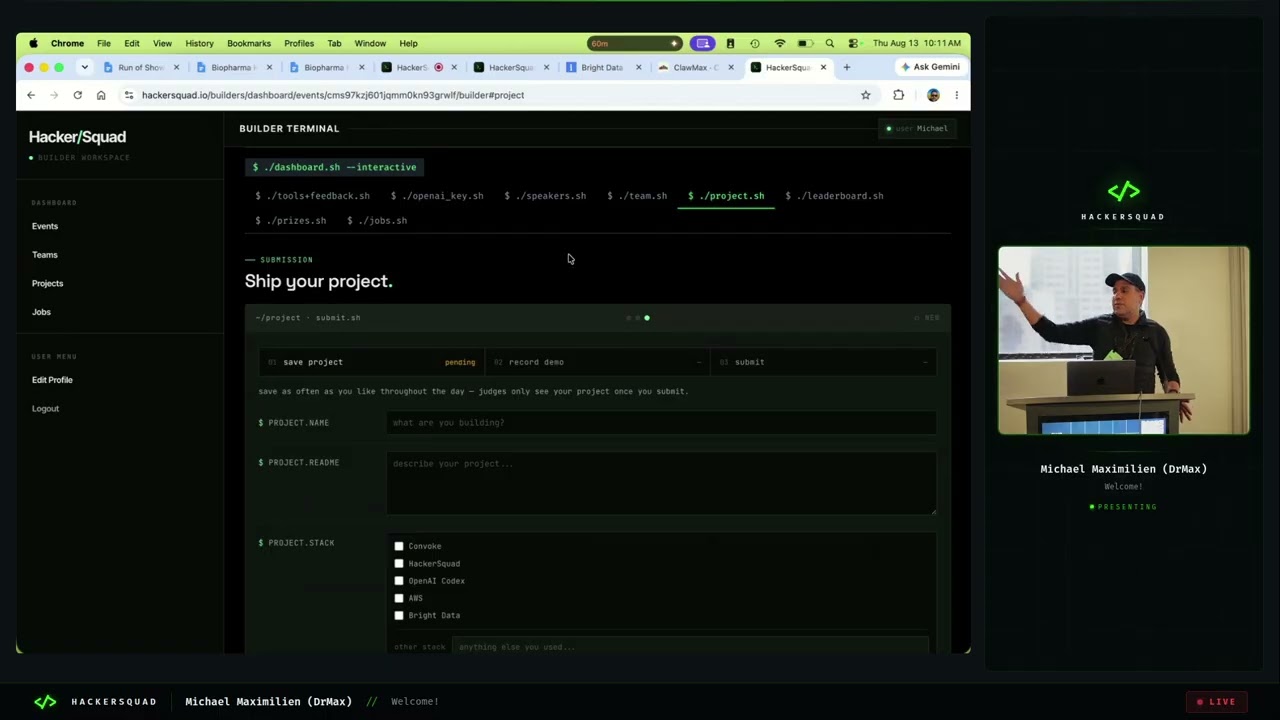Open the ./jobs.sh tab

coord(377,220)
